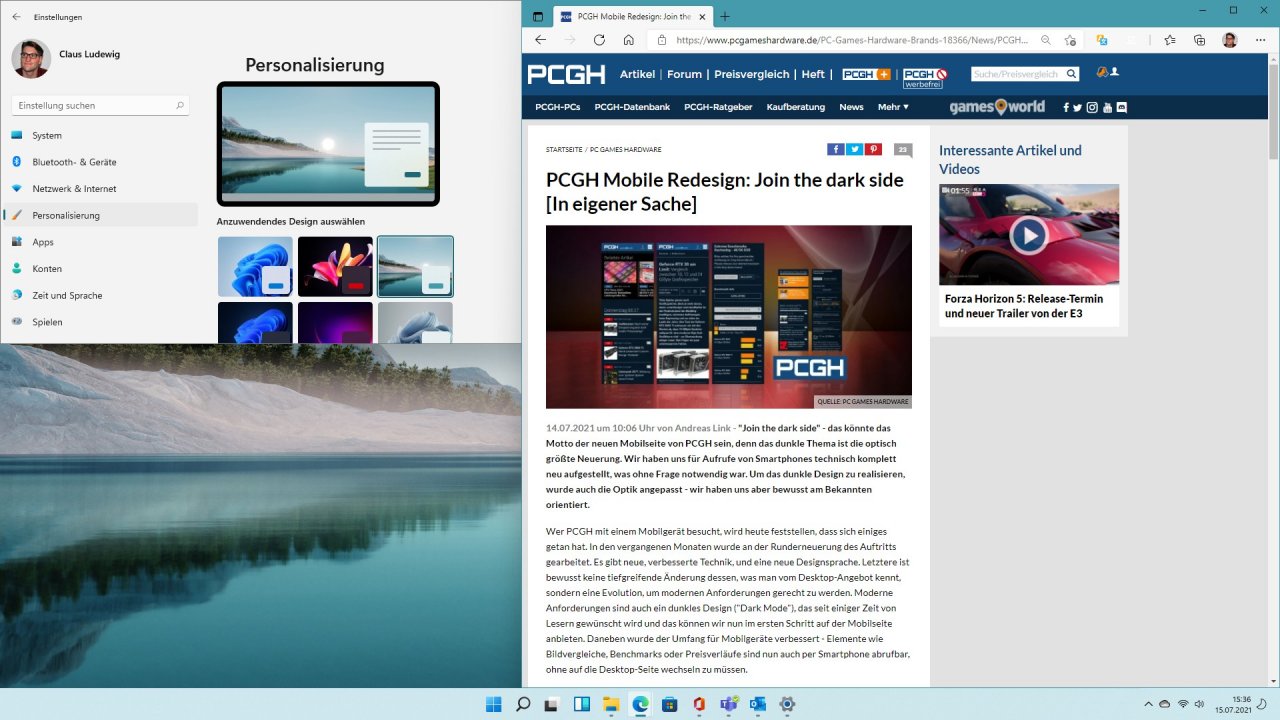Open System settings category
This screenshot has width=1280, height=720.
click(x=100, y=135)
